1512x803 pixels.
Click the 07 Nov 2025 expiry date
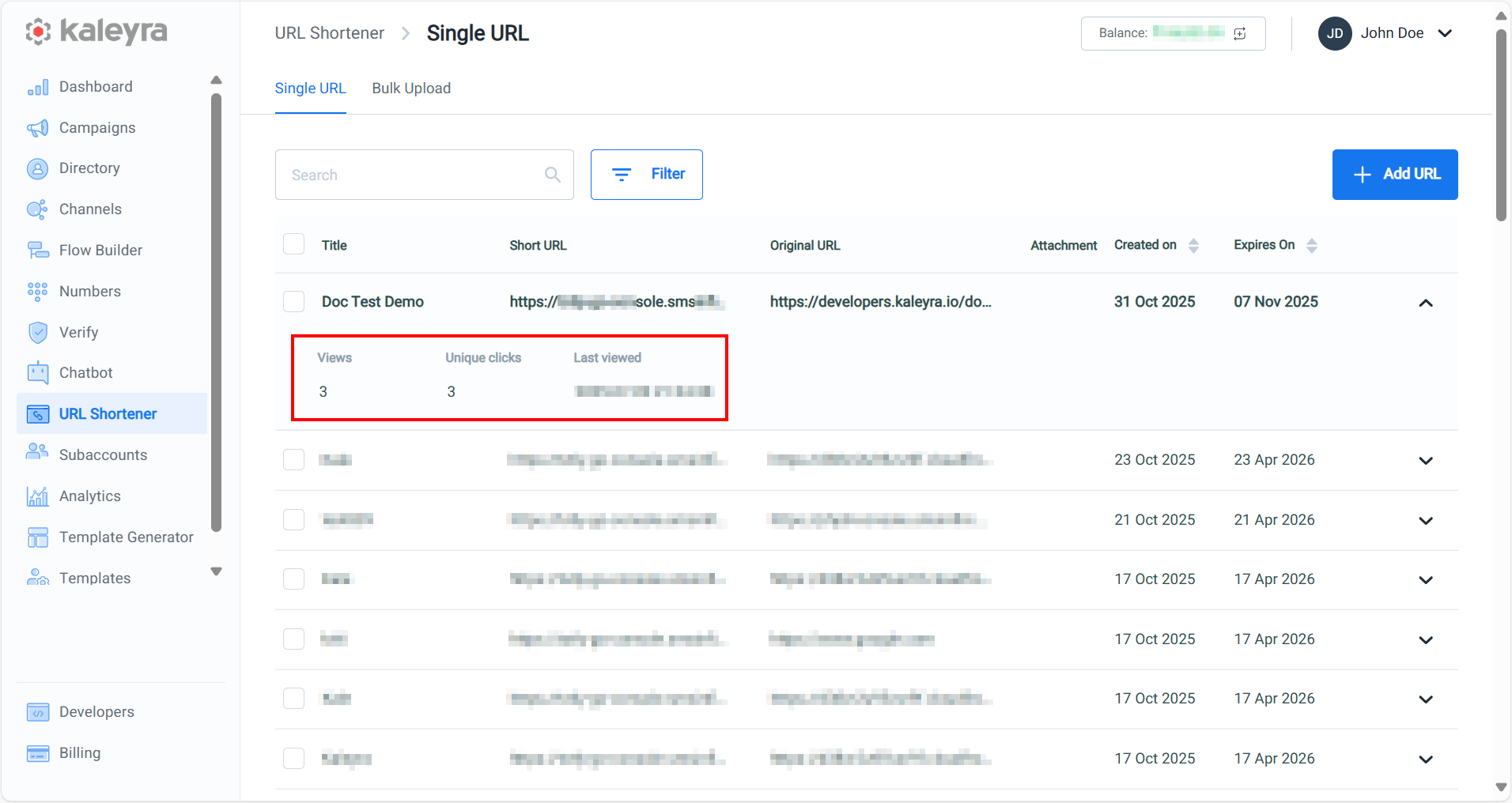tap(1276, 302)
